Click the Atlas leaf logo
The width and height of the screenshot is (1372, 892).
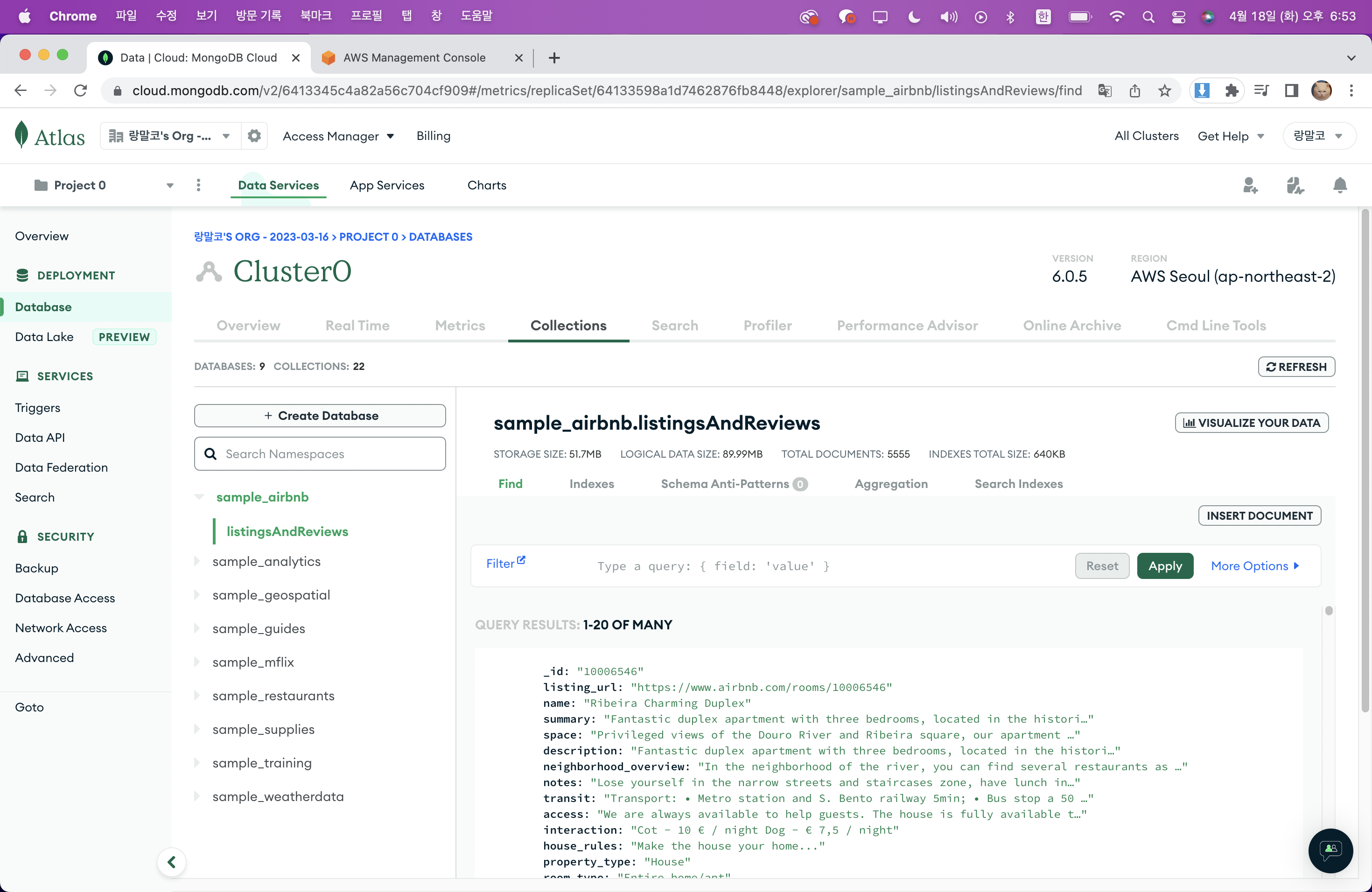point(21,135)
